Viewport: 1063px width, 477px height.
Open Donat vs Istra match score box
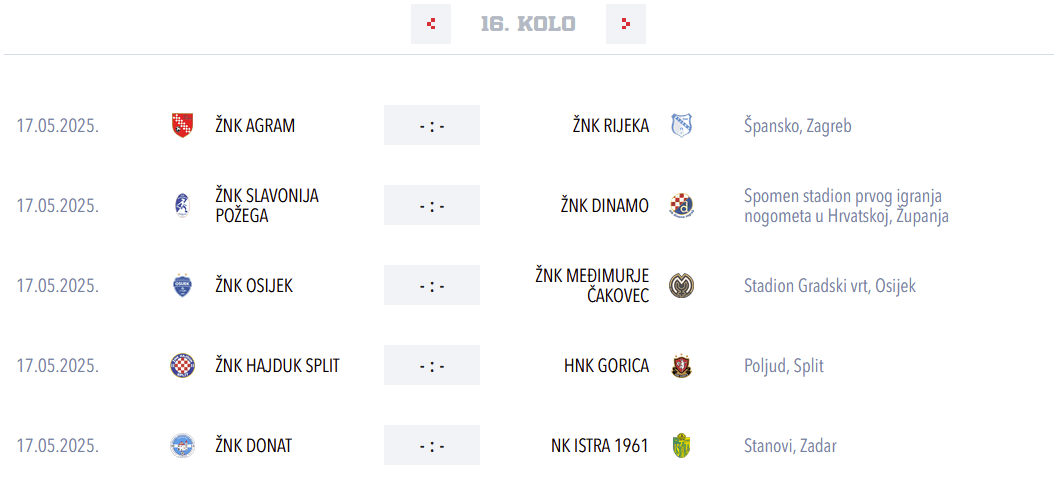pyautogui.click(x=432, y=446)
